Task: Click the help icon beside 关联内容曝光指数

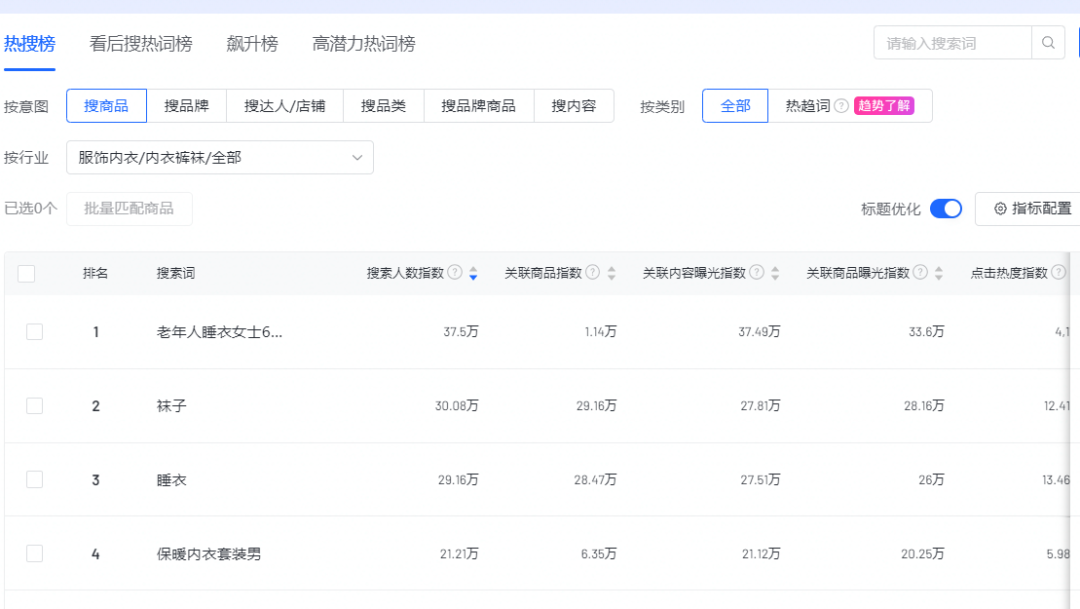Action: click(756, 271)
